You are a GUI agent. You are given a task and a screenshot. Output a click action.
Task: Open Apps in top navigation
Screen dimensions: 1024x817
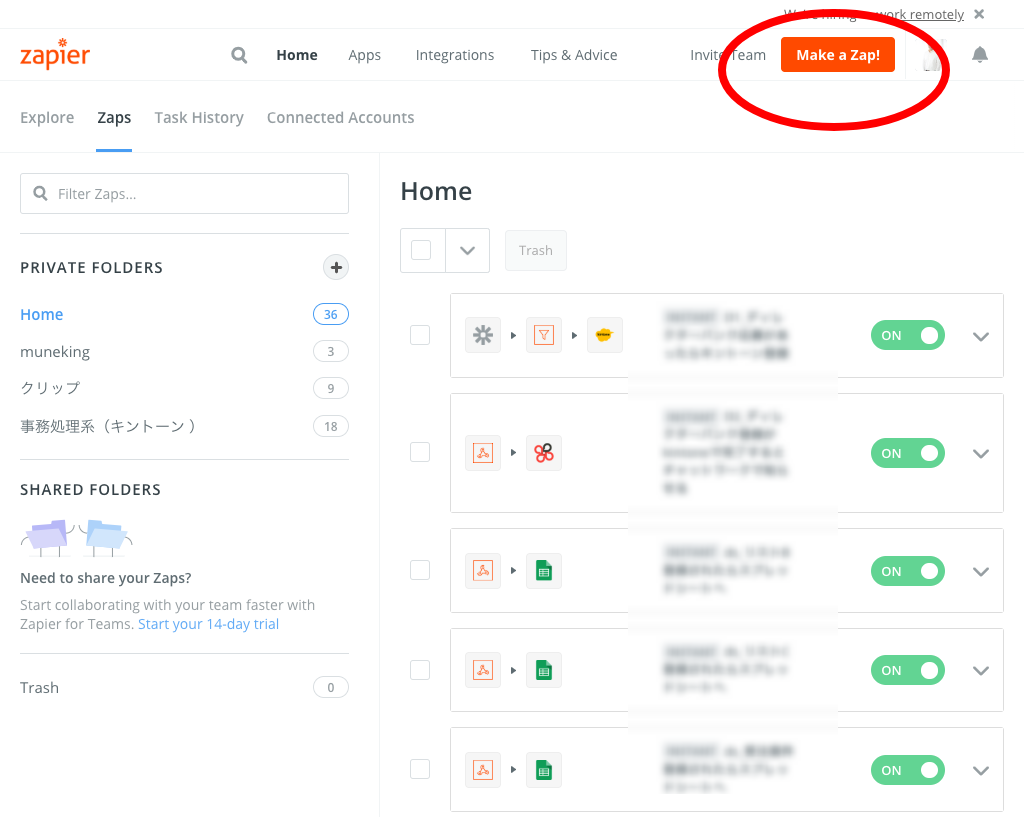click(x=364, y=56)
